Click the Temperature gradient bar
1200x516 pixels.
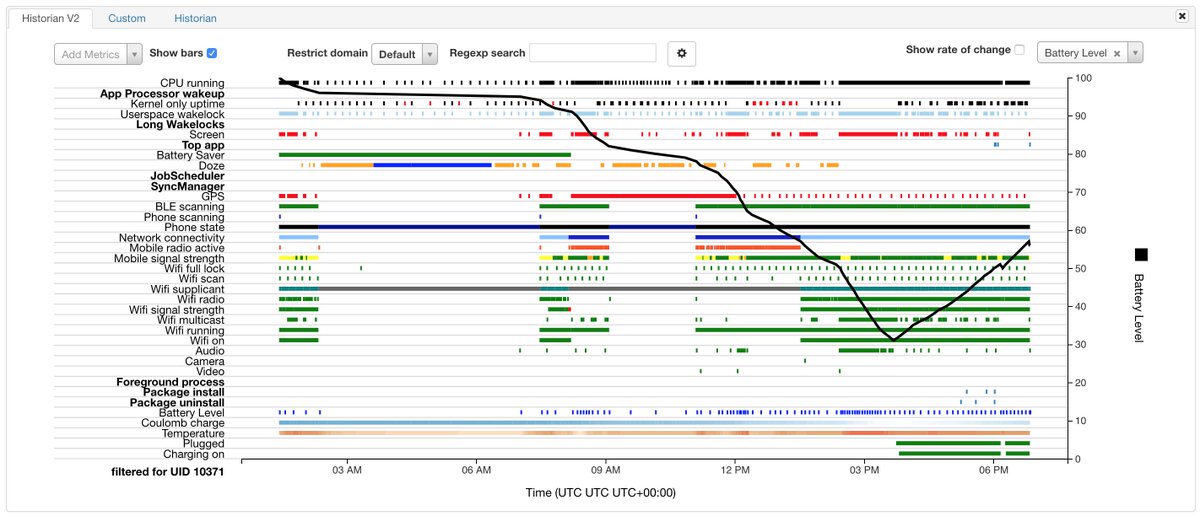[x=654, y=433]
